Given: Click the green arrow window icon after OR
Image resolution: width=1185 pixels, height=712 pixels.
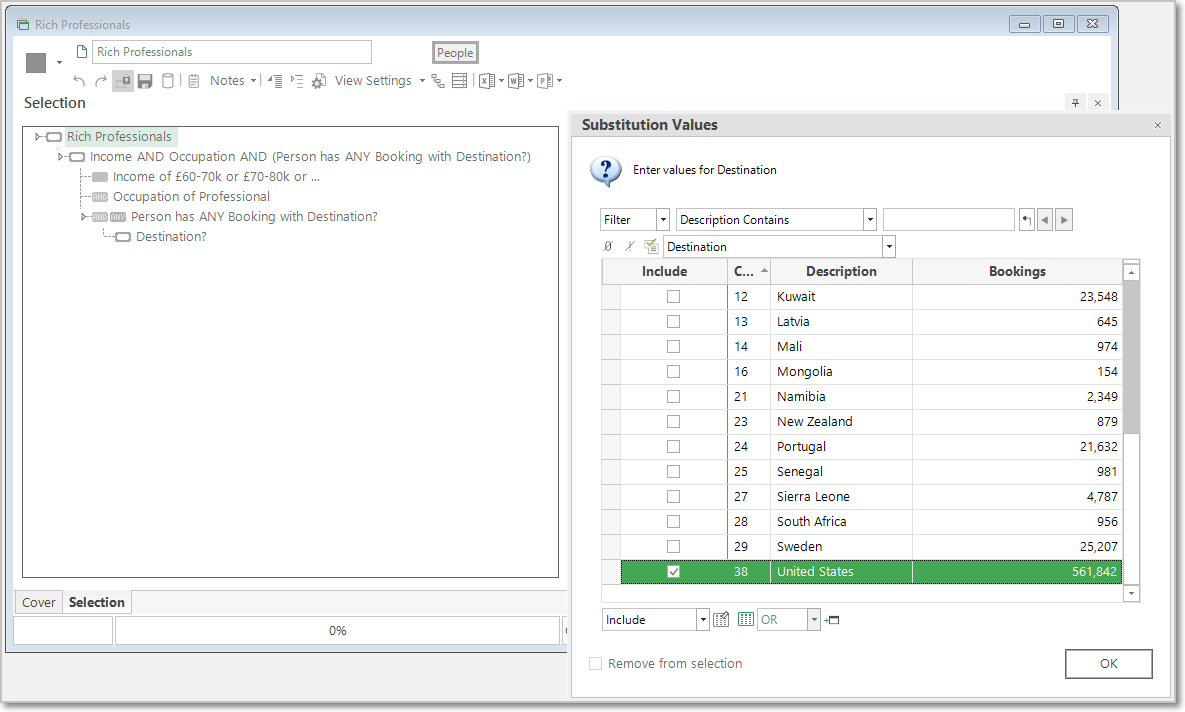Looking at the screenshot, I should (x=832, y=620).
